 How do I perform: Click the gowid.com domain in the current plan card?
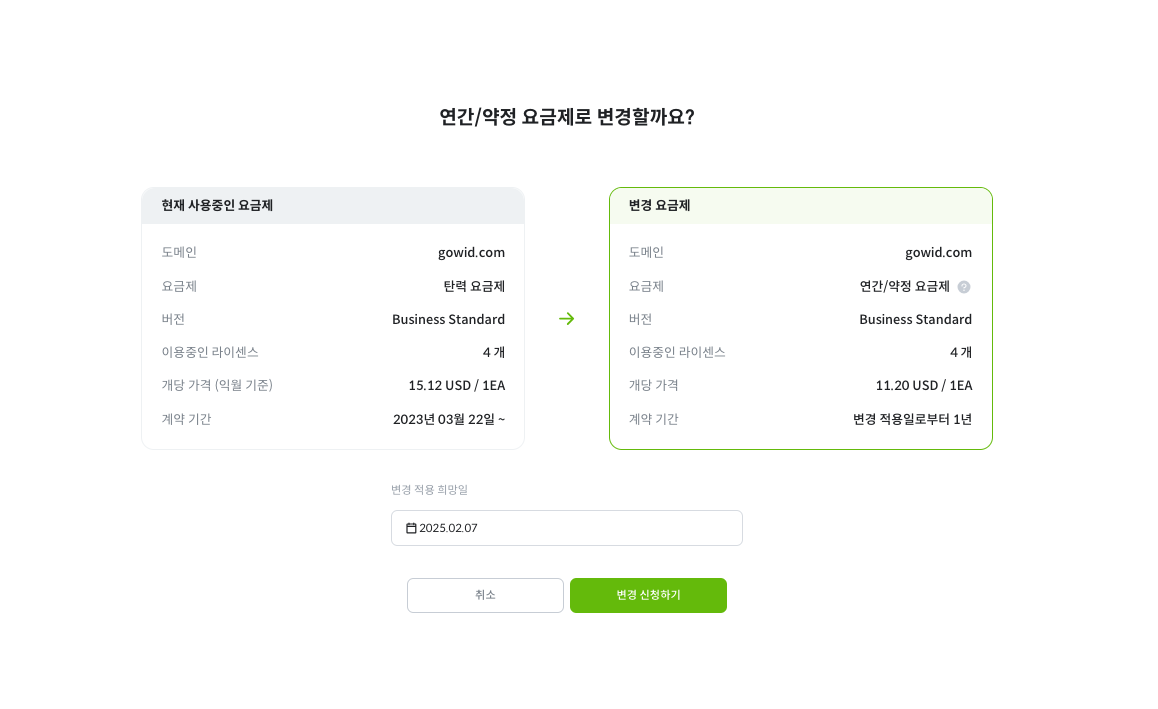[x=471, y=252]
